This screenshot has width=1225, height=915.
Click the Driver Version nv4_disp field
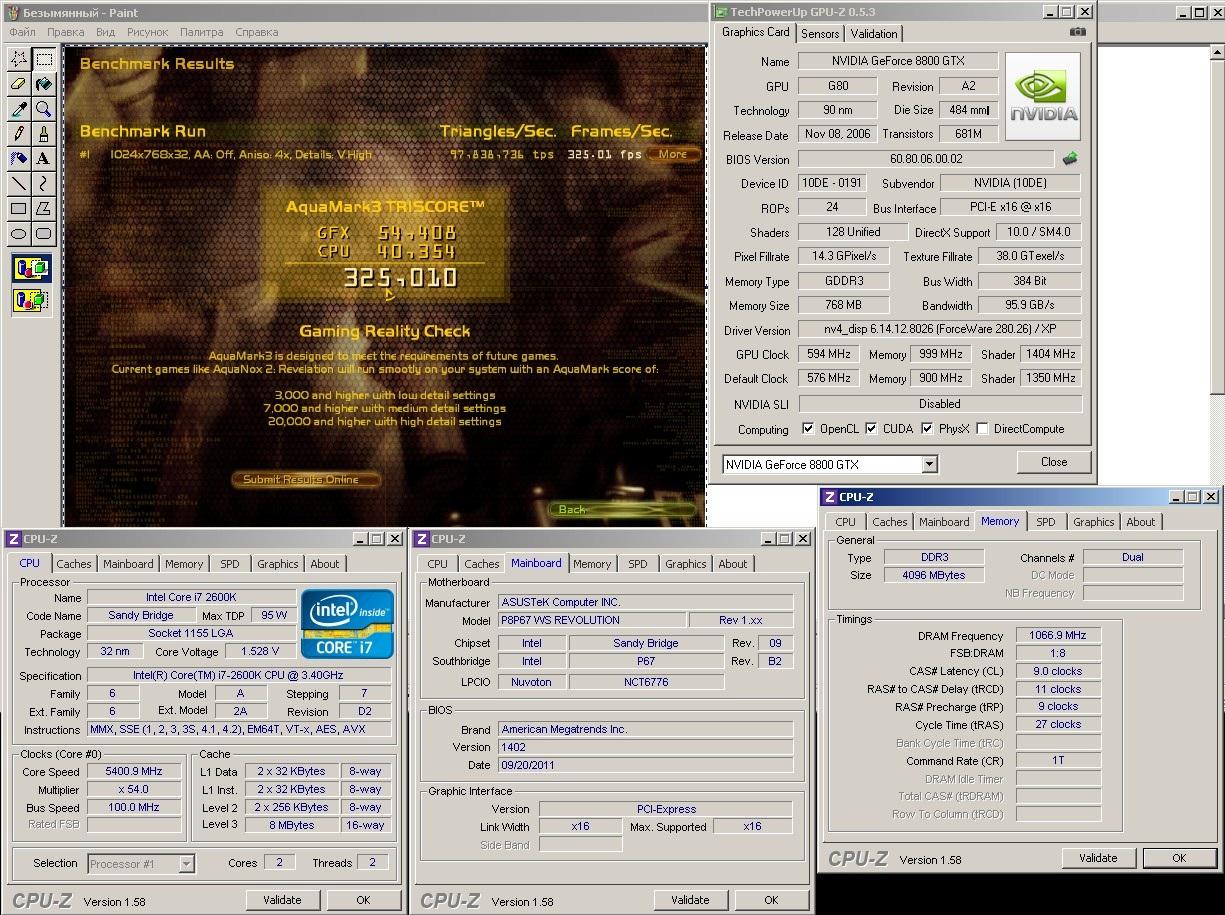940,330
